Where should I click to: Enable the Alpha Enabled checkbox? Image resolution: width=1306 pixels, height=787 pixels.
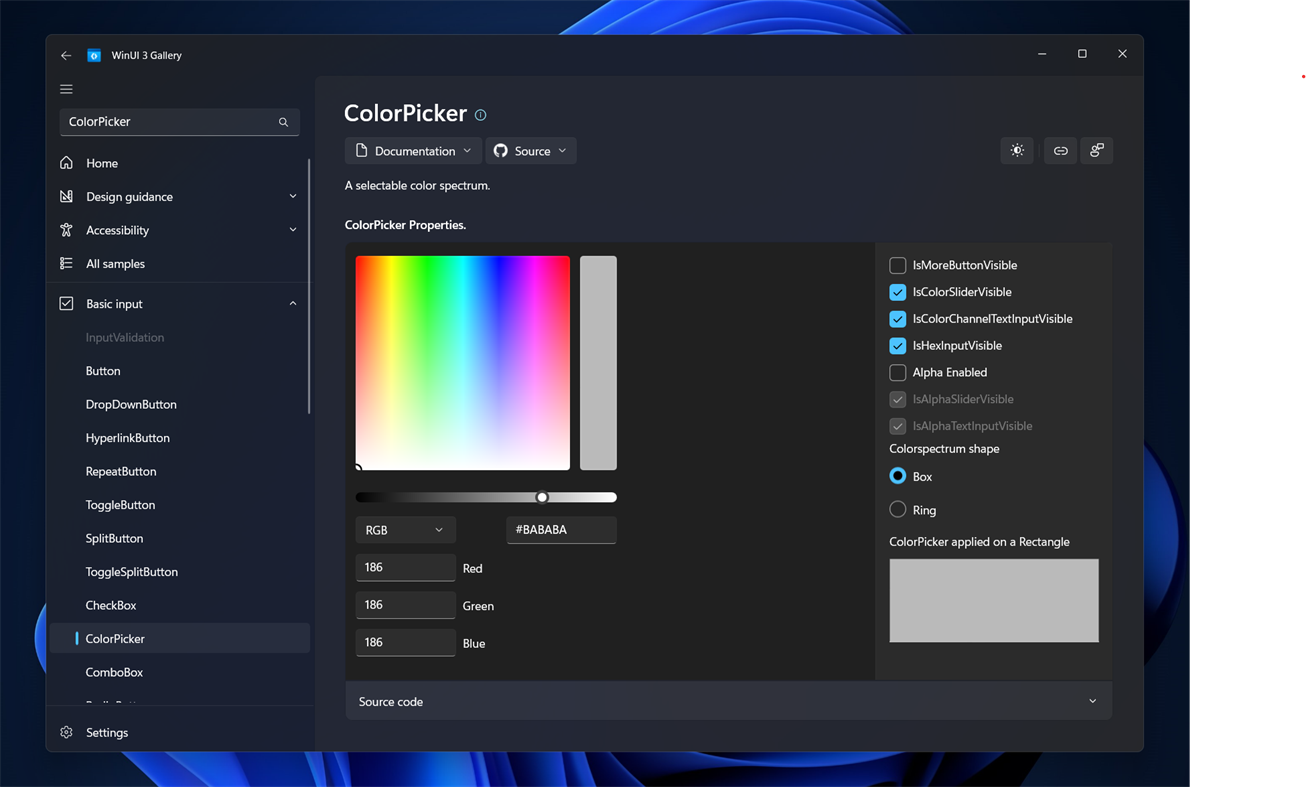[x=897, y=372]
